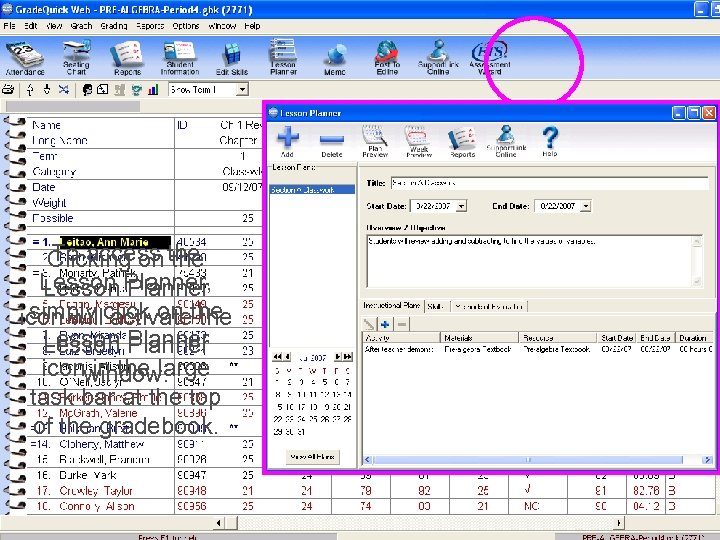Click the printer icon in the small toolbar
Image resolution: width=720 pixels, height=540 pixels.
click(x=8, y=90)
